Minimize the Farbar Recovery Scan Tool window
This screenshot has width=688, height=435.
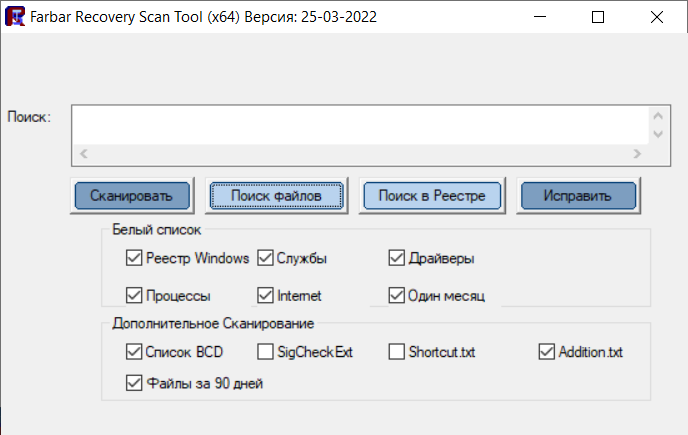(x=540, y=17)
